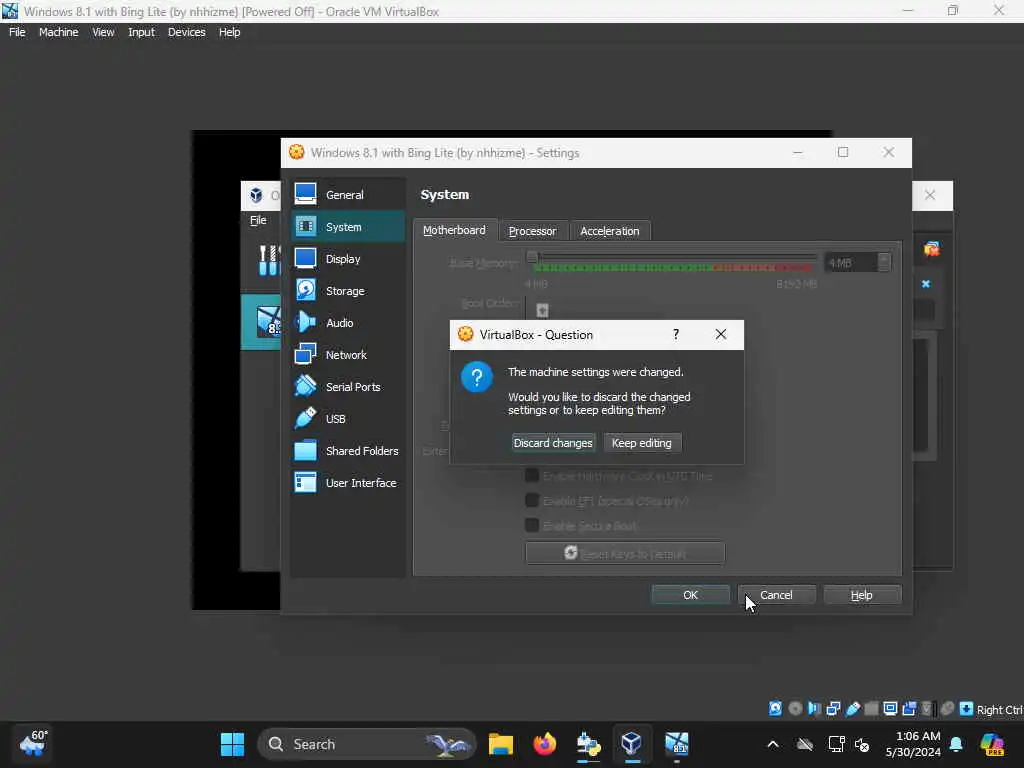Viewport: 1024px width, 768px height.
Task: Open File Explorer from the taskbar
Action: tap(501, 744)
